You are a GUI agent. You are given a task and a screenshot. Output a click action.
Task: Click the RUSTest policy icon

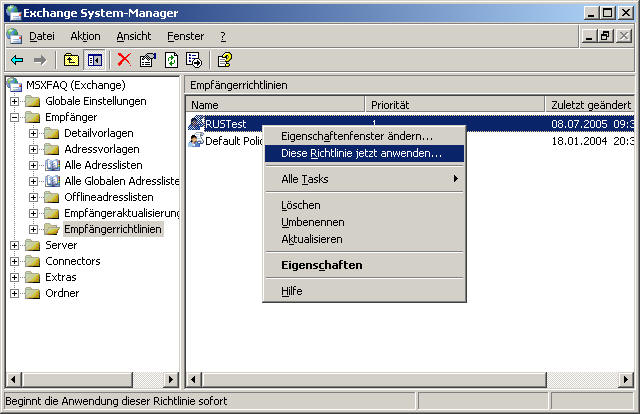point(196,123)
